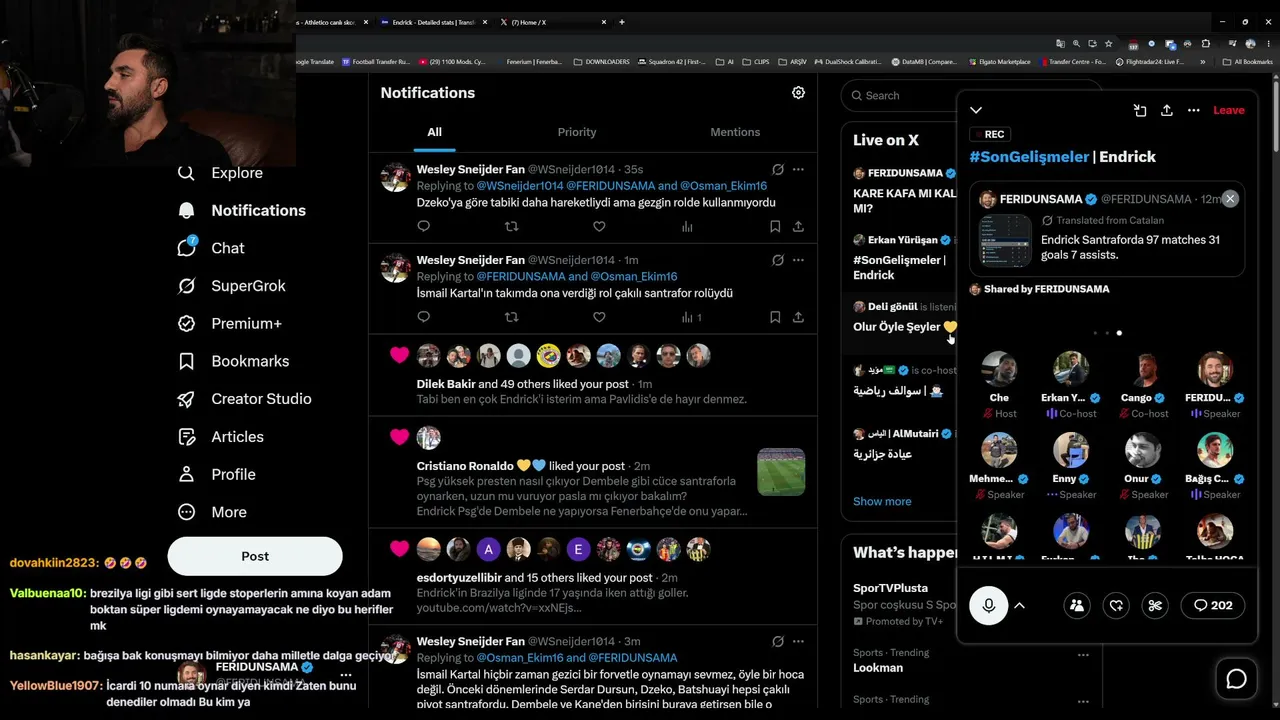
Task: Switch to the Mentions tab
Action: pyautogui.click(x=735, y=132)
